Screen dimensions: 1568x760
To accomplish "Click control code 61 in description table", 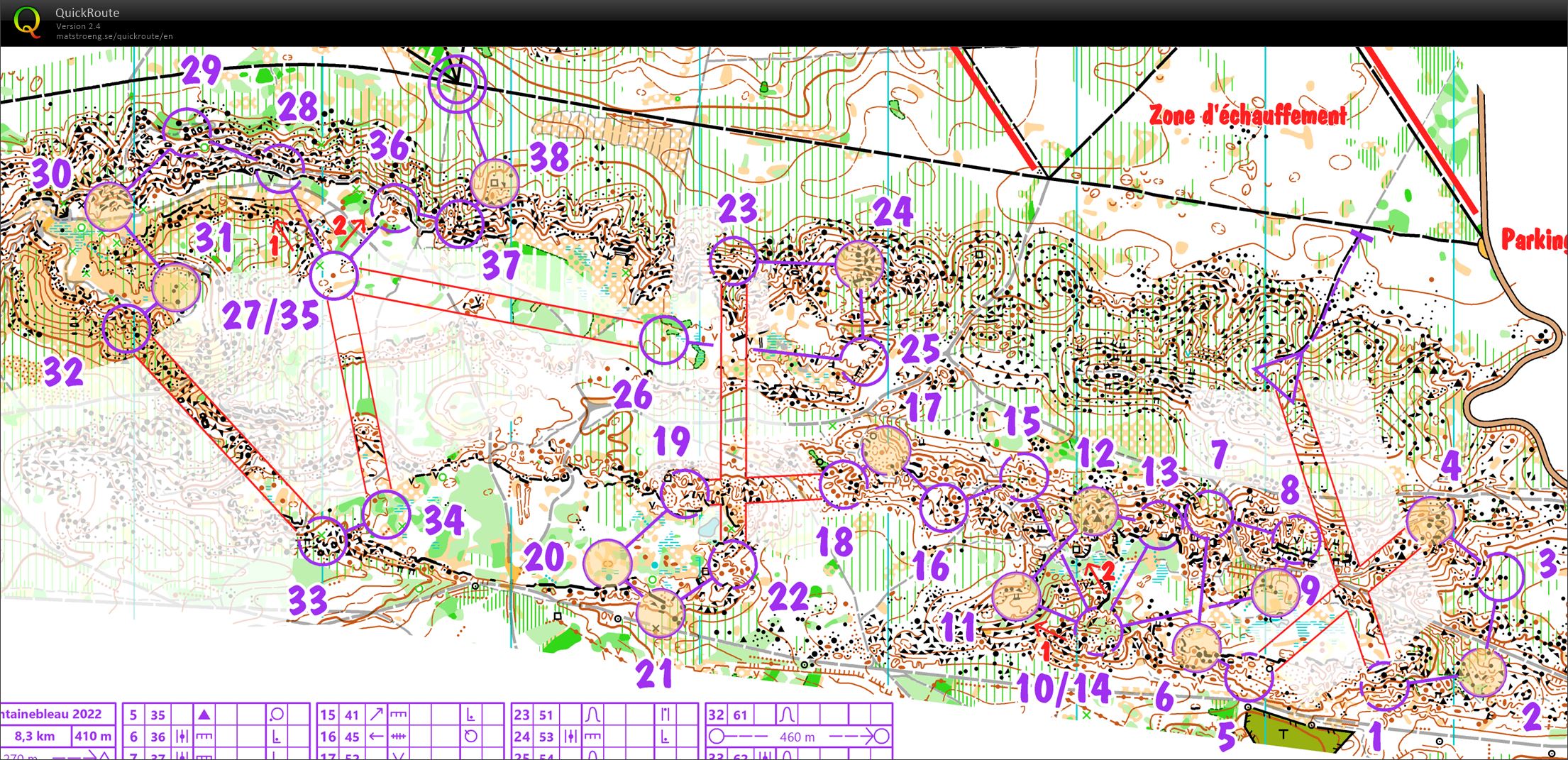I will pyautogui.click(x=740, y=715).
